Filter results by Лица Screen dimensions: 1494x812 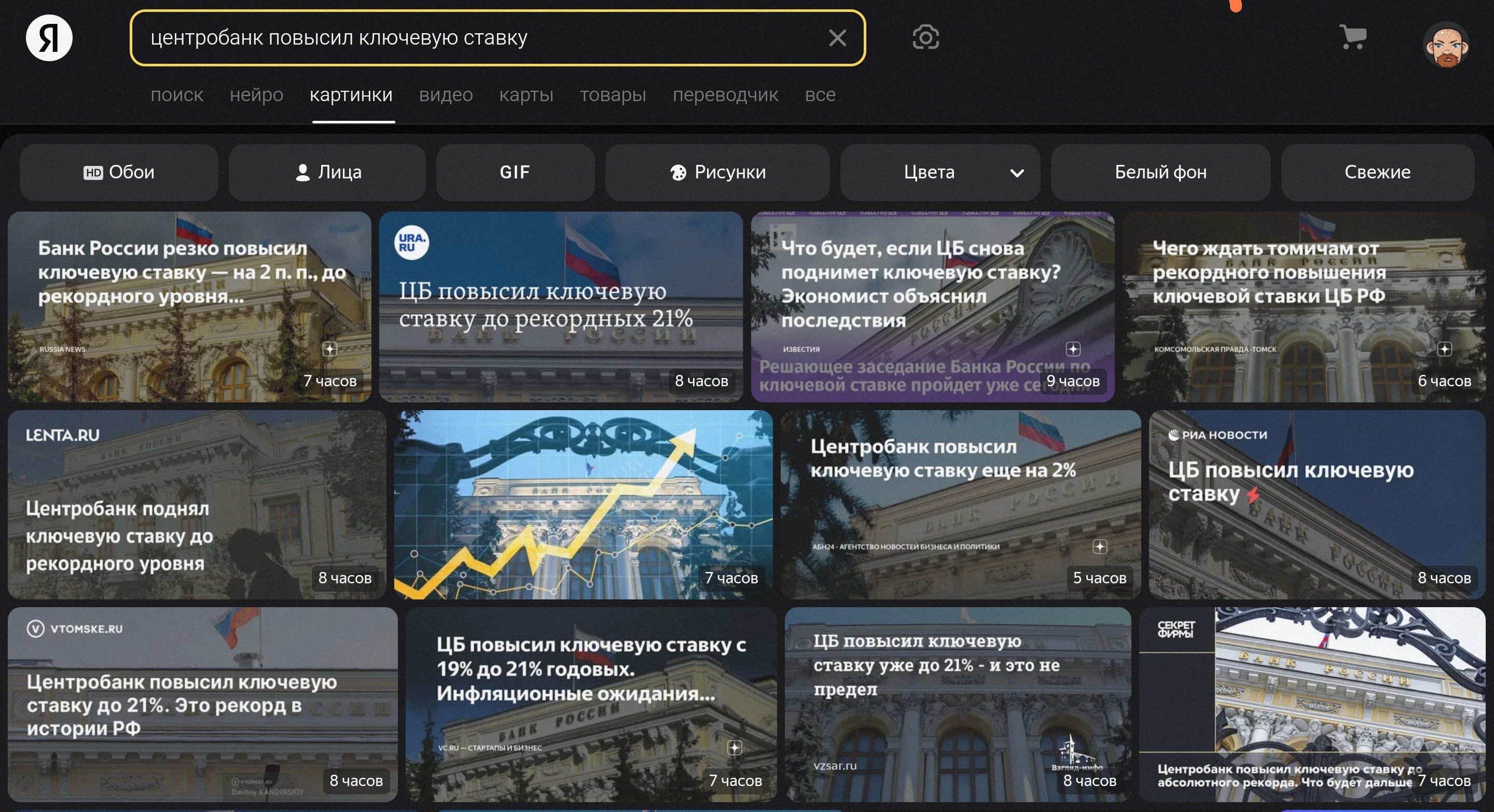click(328, 172)
